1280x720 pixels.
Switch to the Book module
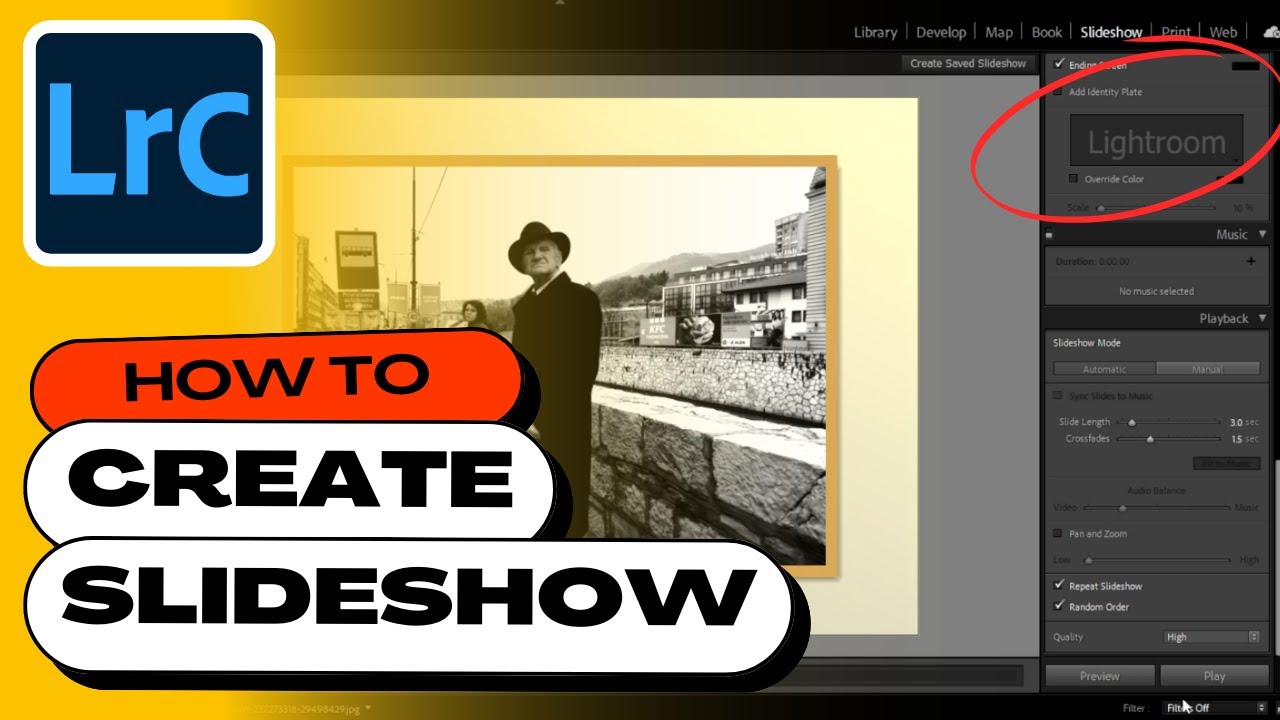1047,32
